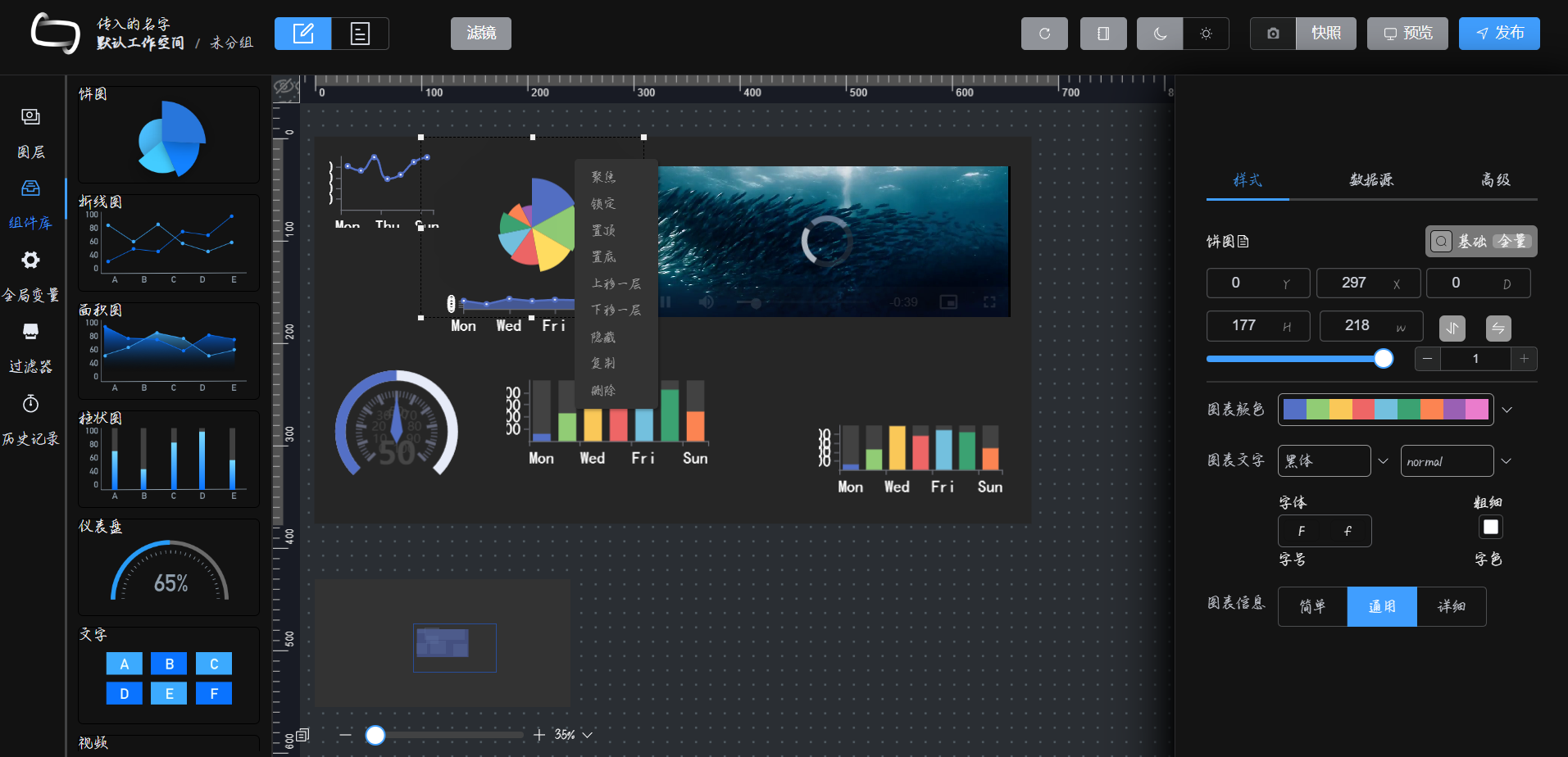Choose 置底 from context menu
Image resolution: width=1568 pixels, height=757 pixels.
coord(616,257)
